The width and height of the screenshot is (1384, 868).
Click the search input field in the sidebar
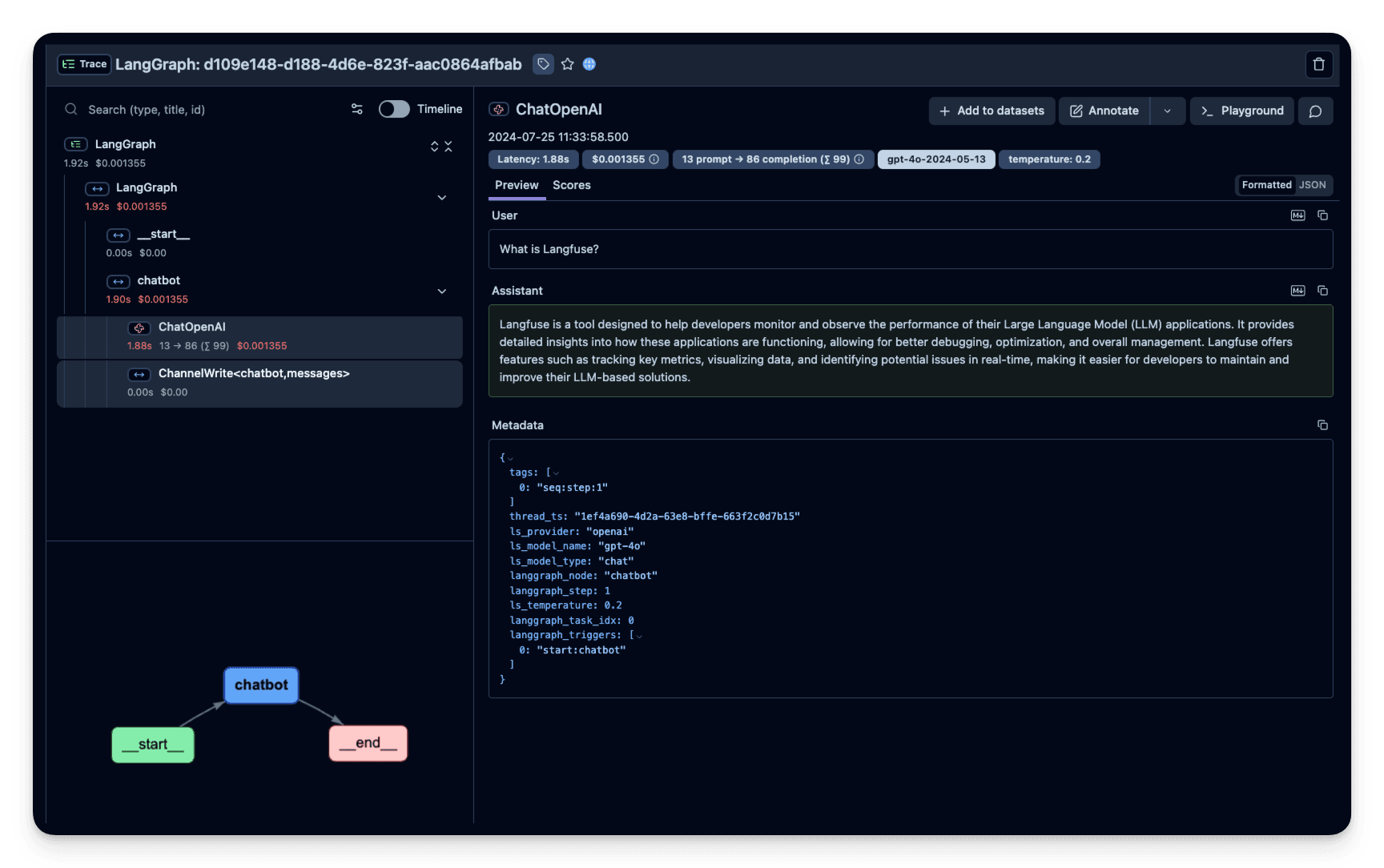point(200,109)
